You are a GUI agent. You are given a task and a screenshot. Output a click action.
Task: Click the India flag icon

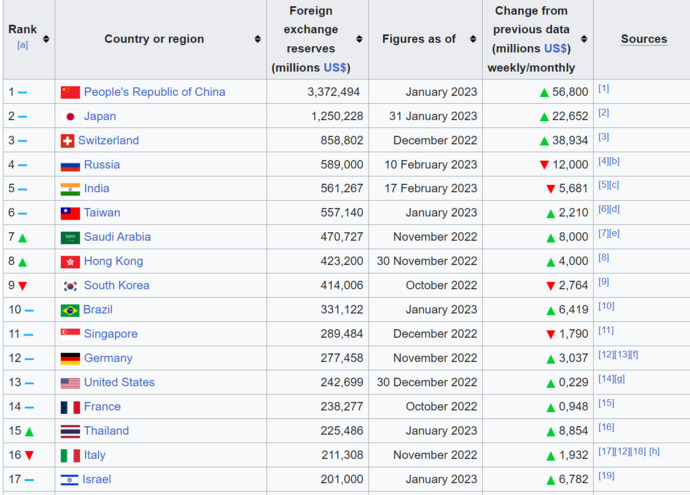pos(70,189)
